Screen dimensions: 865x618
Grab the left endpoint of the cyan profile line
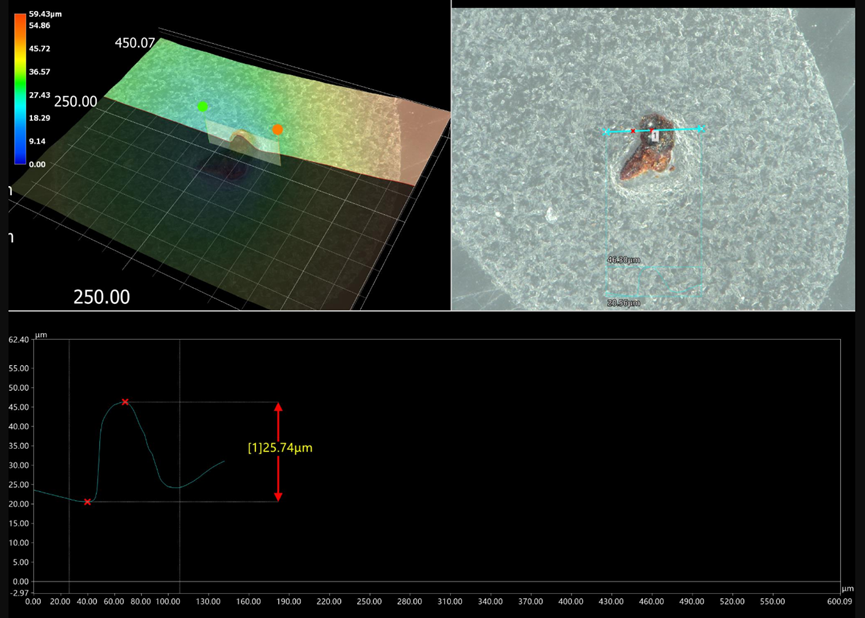607,132
